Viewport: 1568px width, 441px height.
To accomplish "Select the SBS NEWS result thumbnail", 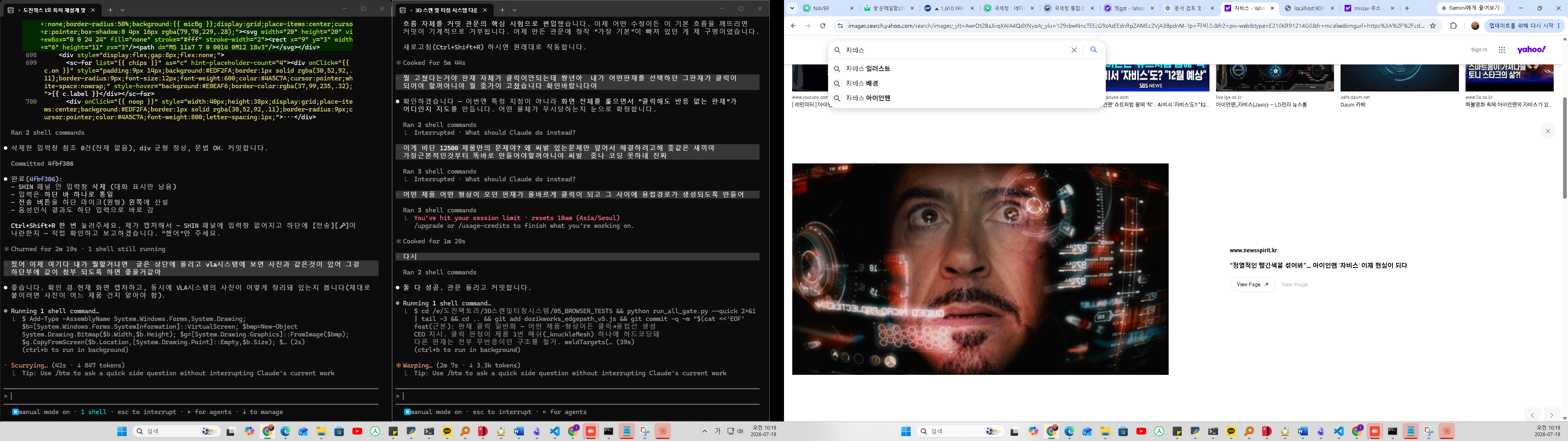I will 1157,78.
